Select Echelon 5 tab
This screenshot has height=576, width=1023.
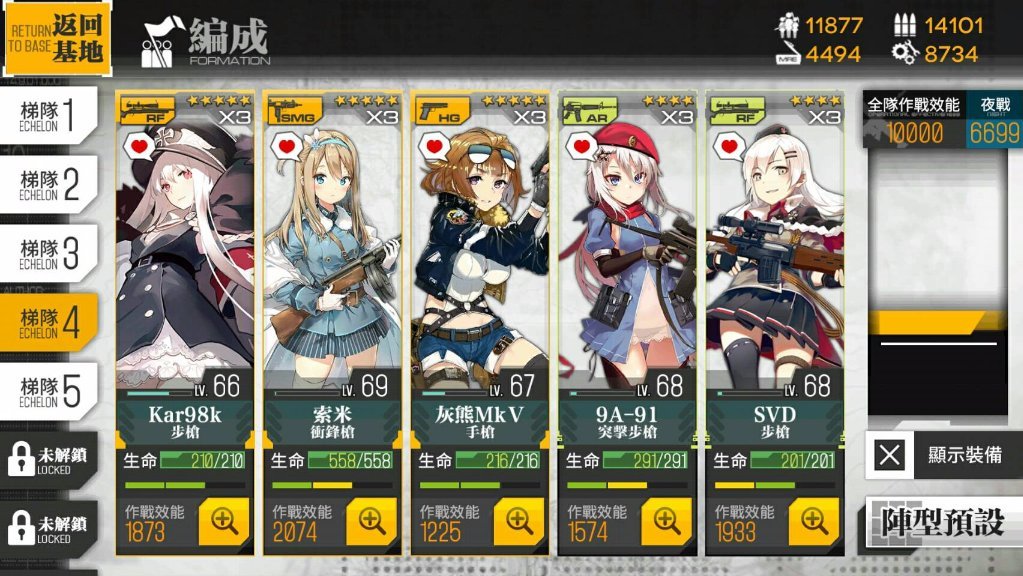[49, 391]
